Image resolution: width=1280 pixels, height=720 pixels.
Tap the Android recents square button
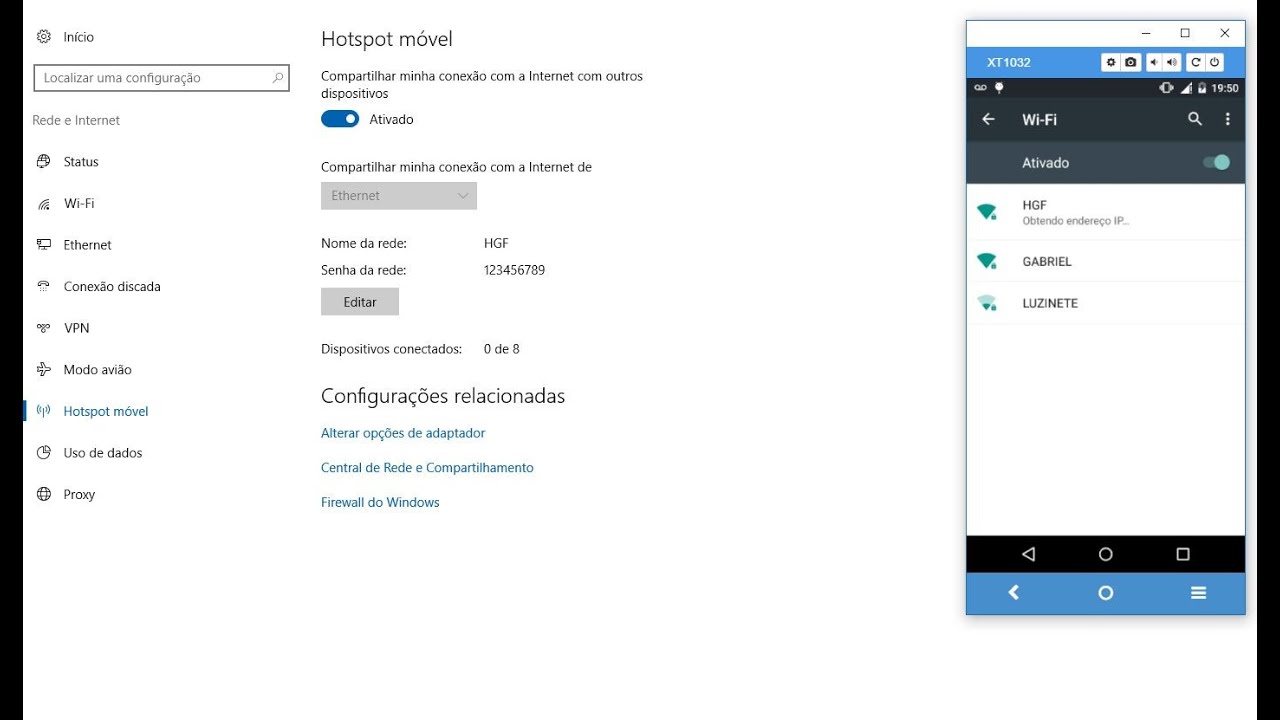click(x=1183, y=554)
